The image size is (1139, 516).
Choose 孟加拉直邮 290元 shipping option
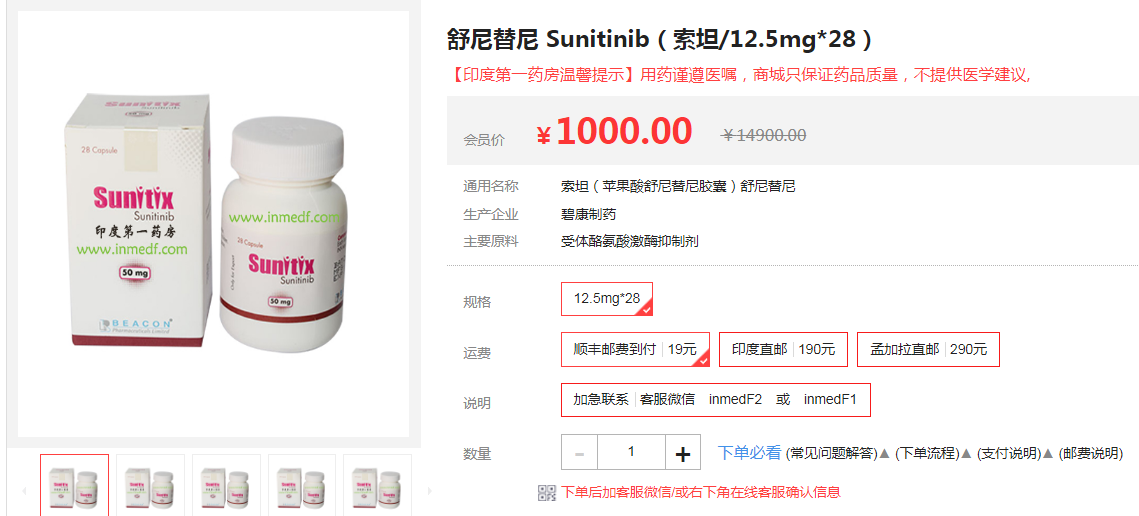pyautogui.click(x=928, y=349)
